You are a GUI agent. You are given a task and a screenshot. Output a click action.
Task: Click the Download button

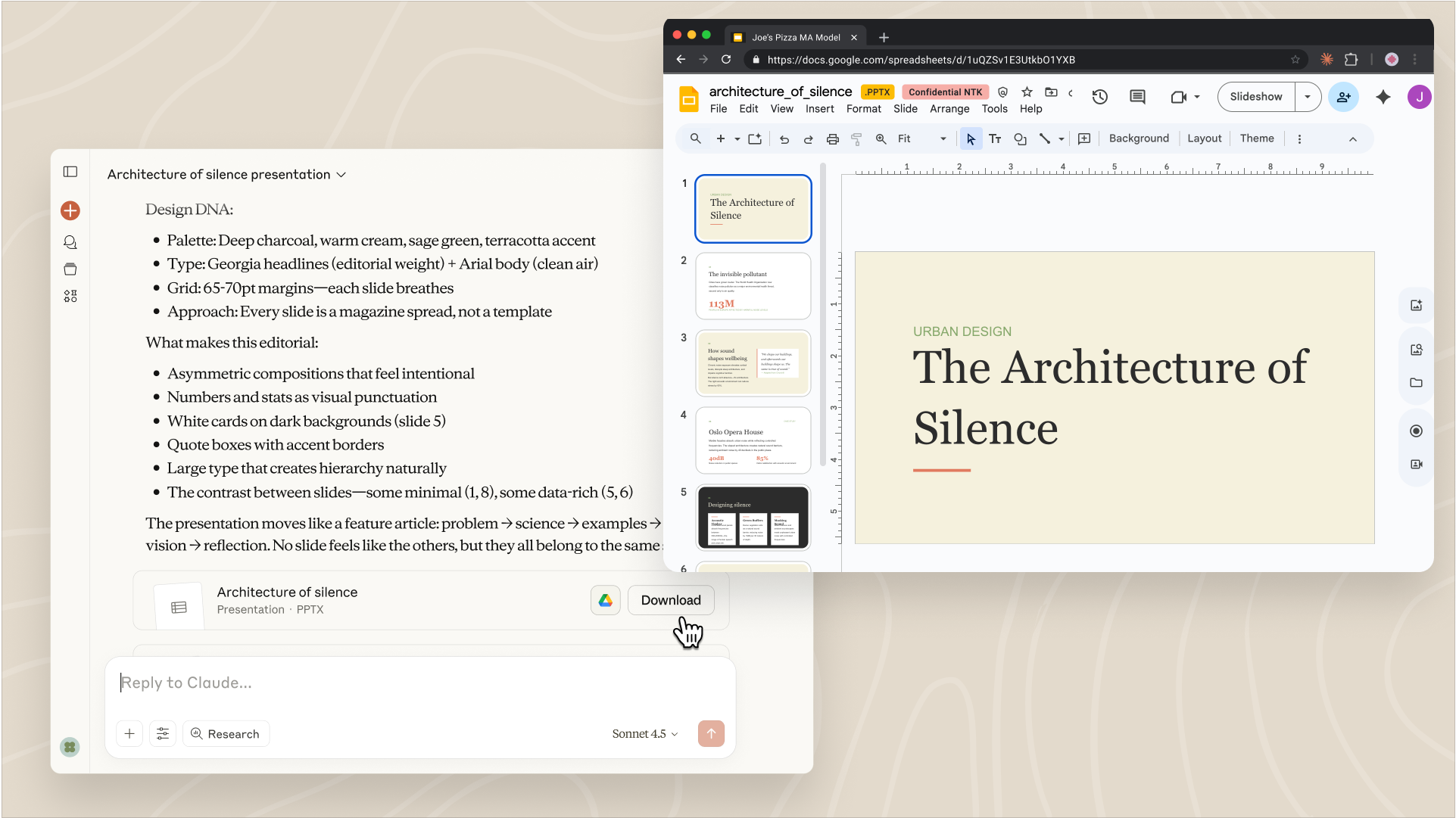670,600
